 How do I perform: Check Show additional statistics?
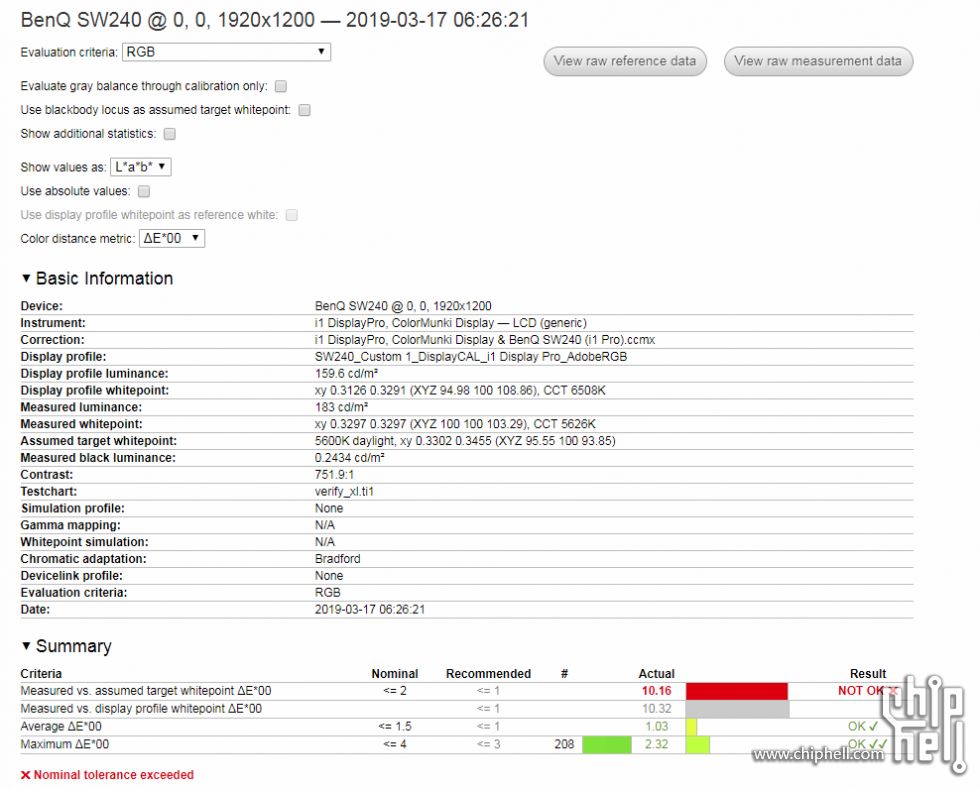[x=169, y=134]
